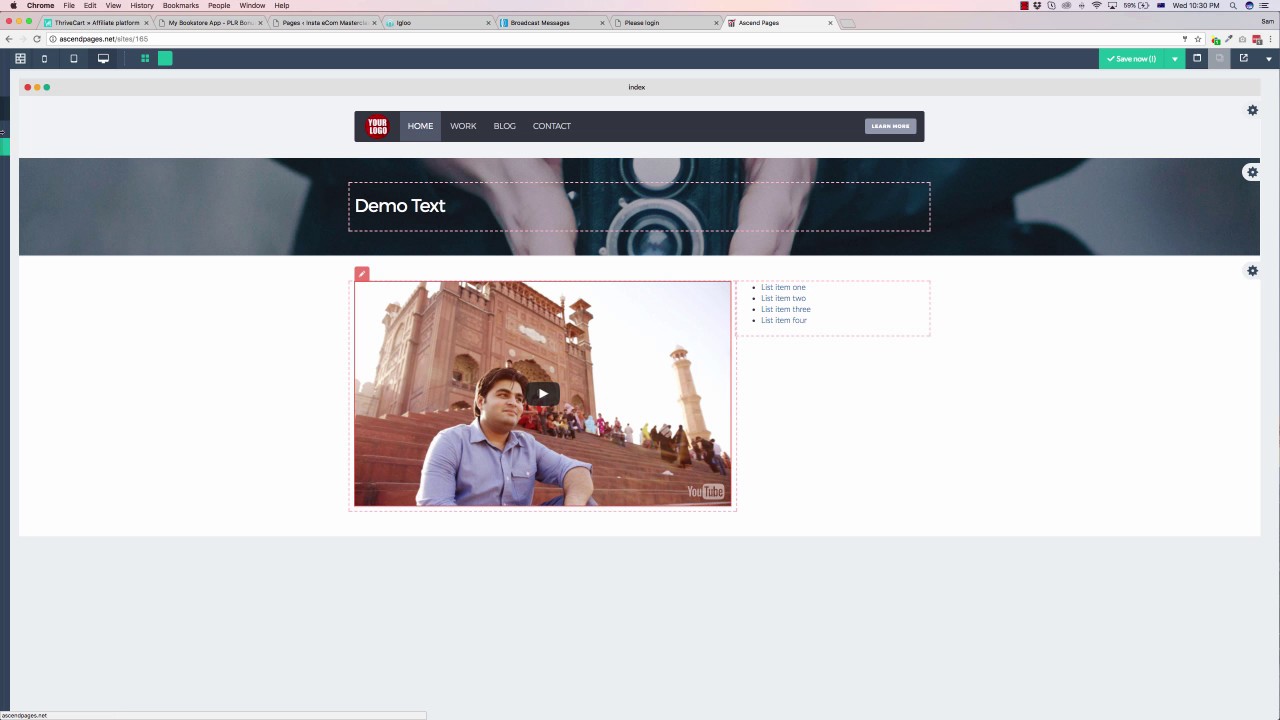Image resolution: width=1280 pixels, height=720 pixels.
Task: Click the YOUR LOGO image in navbar
Action: tap(377, 126)
